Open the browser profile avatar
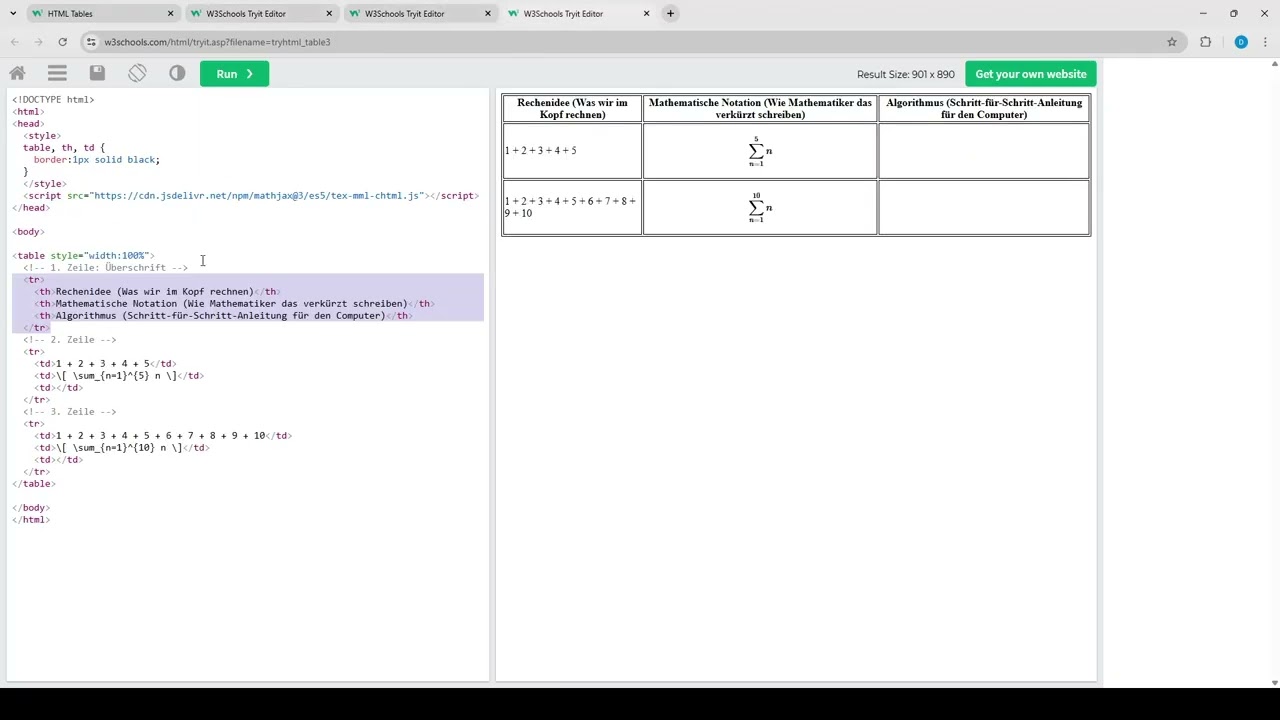This screenshot has width=1280, height=720. 1241,42
